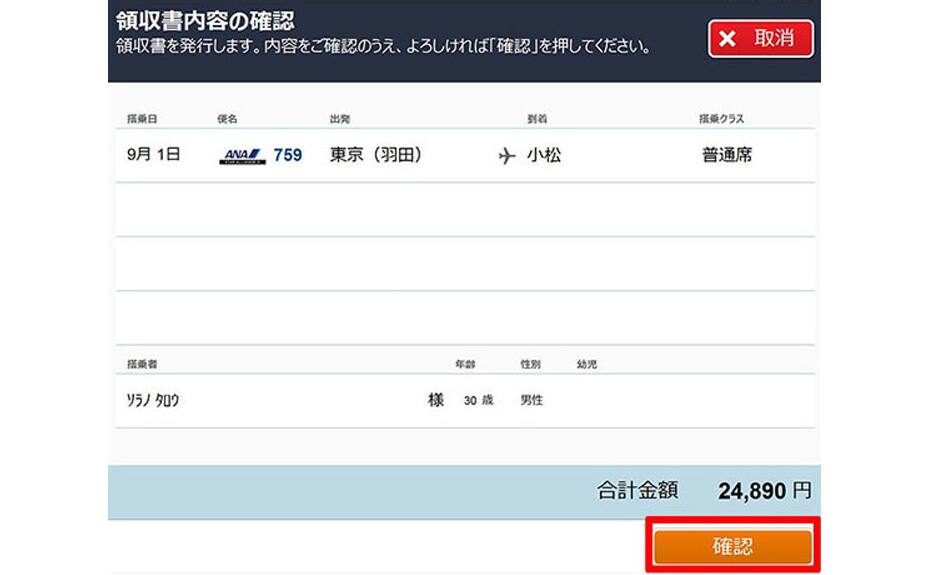Click the 領収書内容の確認 heading

(205, 21)
